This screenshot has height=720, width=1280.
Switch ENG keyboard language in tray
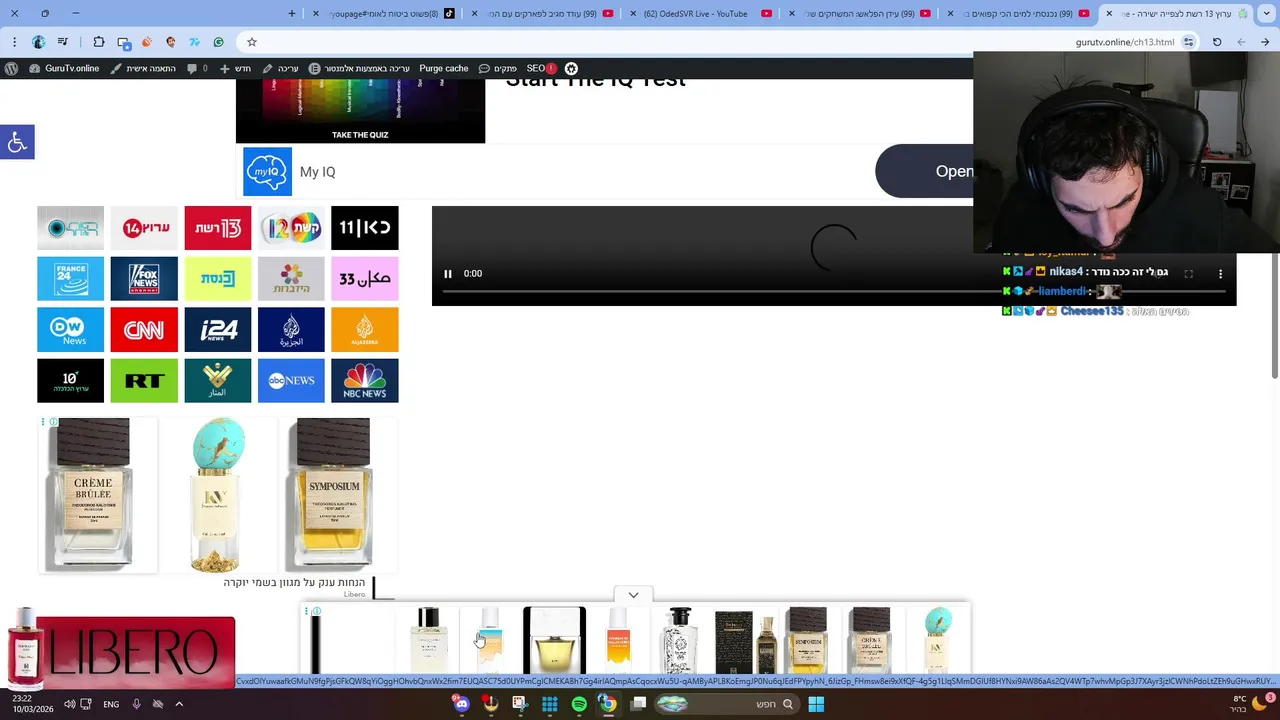coord(111,704)
